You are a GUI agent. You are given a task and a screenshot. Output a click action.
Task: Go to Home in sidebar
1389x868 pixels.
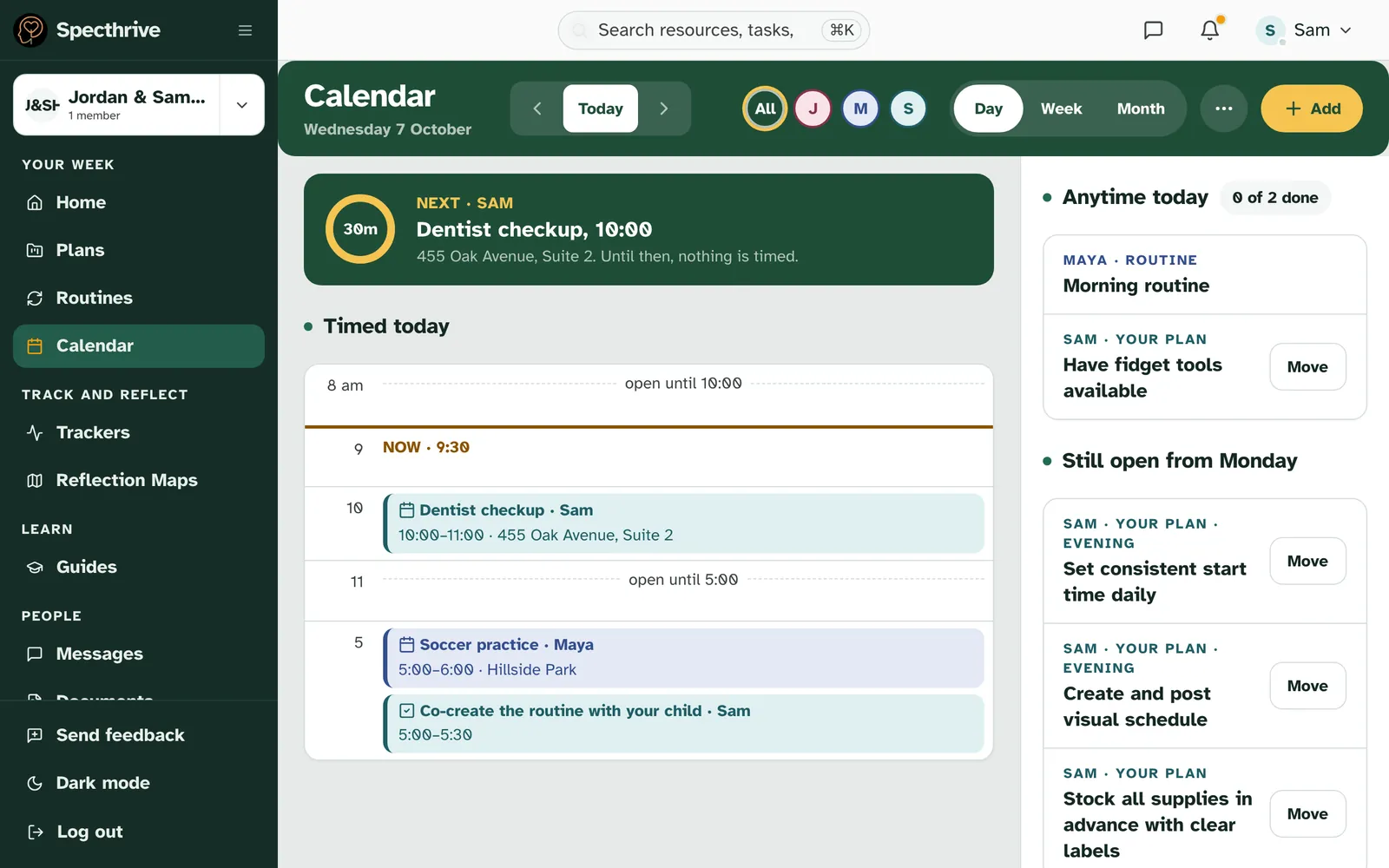(139, 202)
